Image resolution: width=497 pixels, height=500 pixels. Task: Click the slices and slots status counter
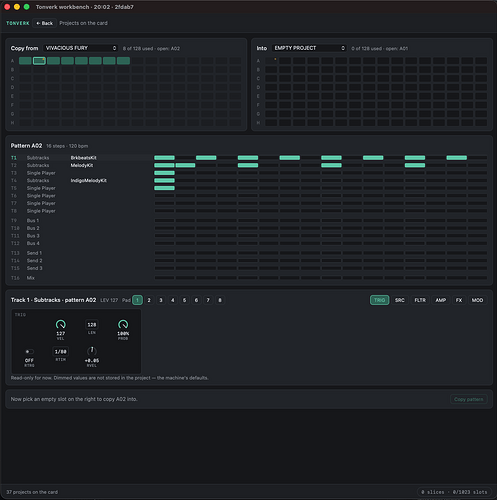(454, 492)
